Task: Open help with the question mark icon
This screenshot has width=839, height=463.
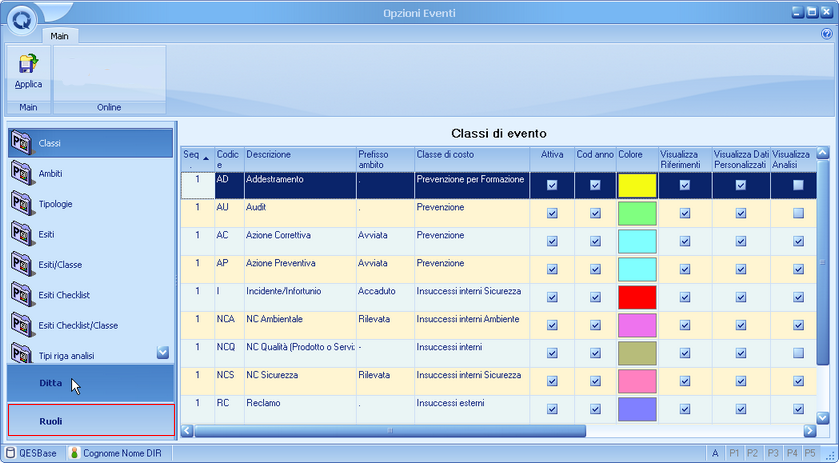Action: pos(826,34)
